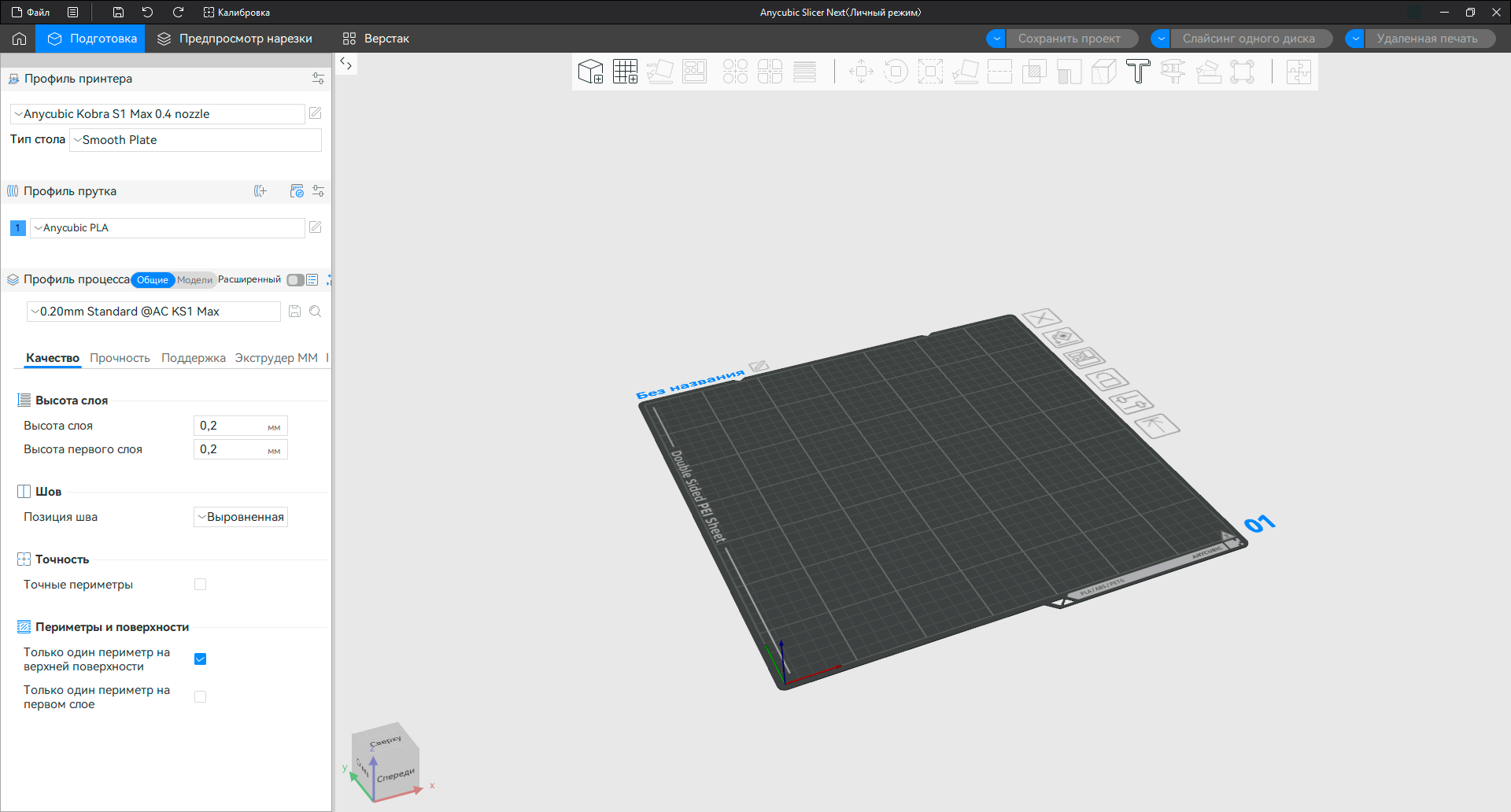Select the Text emboss tool
This screenshot has width=1511, height=812.
coord(1138,72)
